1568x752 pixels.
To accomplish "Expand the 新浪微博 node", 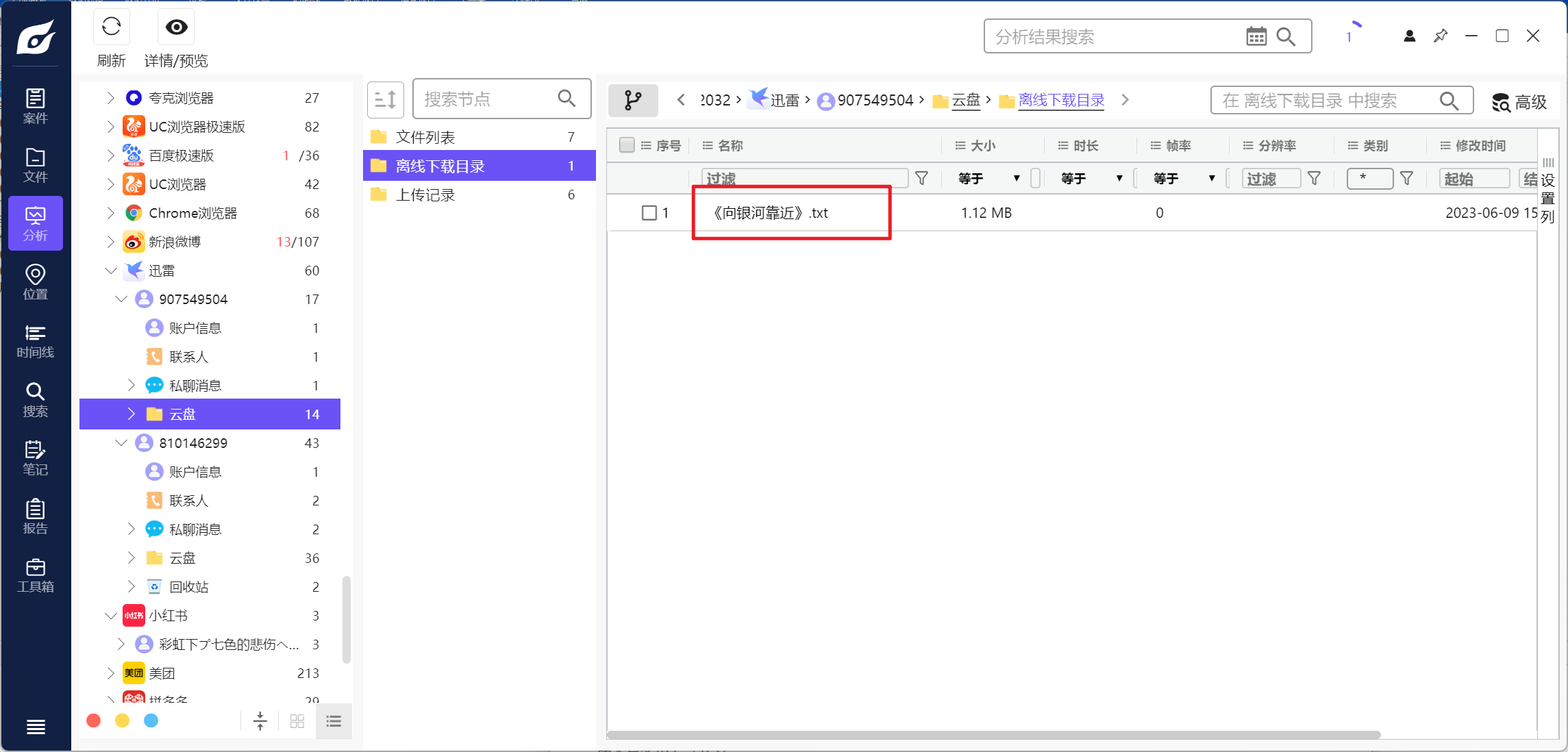I will (110, 242).
